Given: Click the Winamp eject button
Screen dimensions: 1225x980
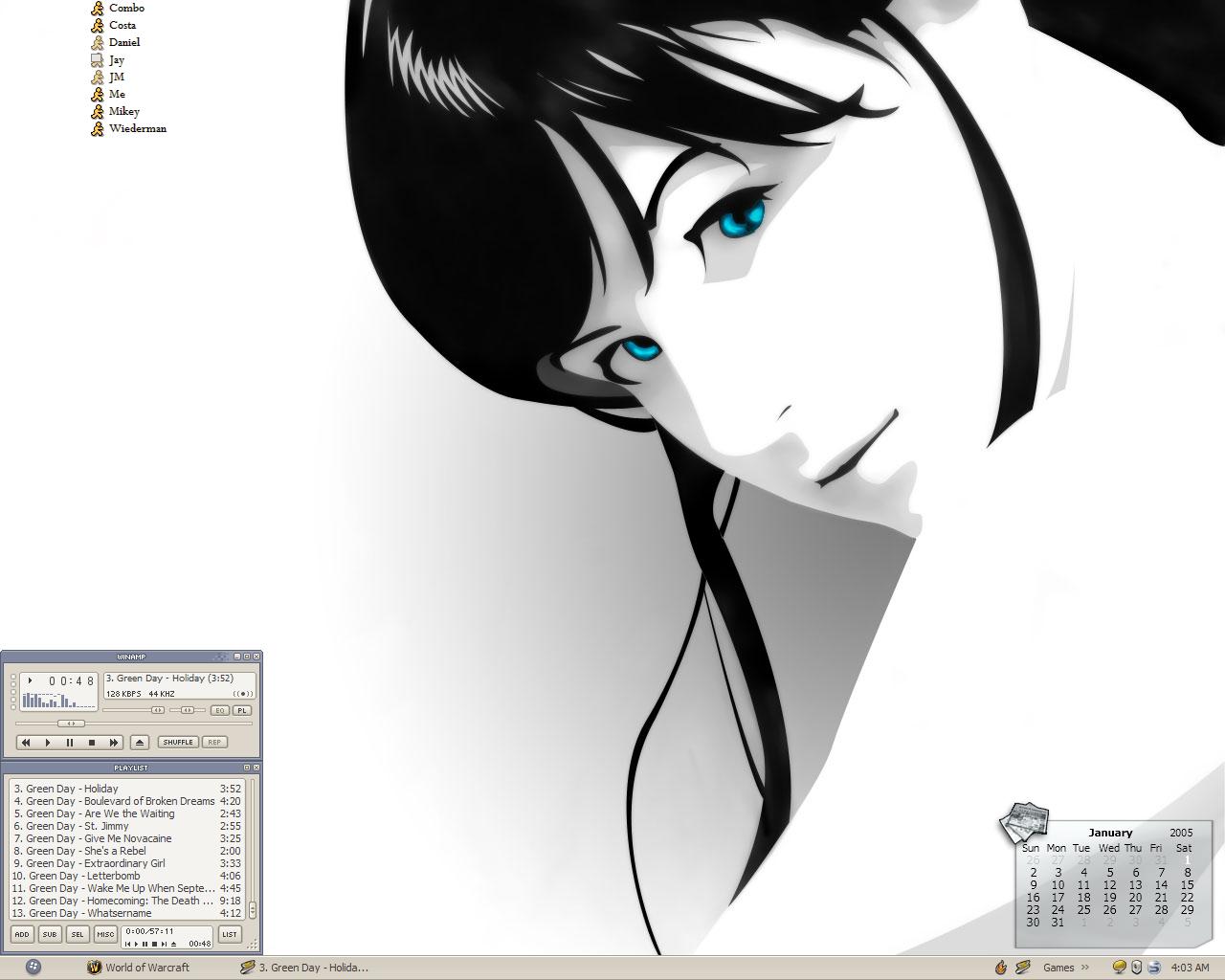Looking at the screenshot, I should [x=140, y=743].
